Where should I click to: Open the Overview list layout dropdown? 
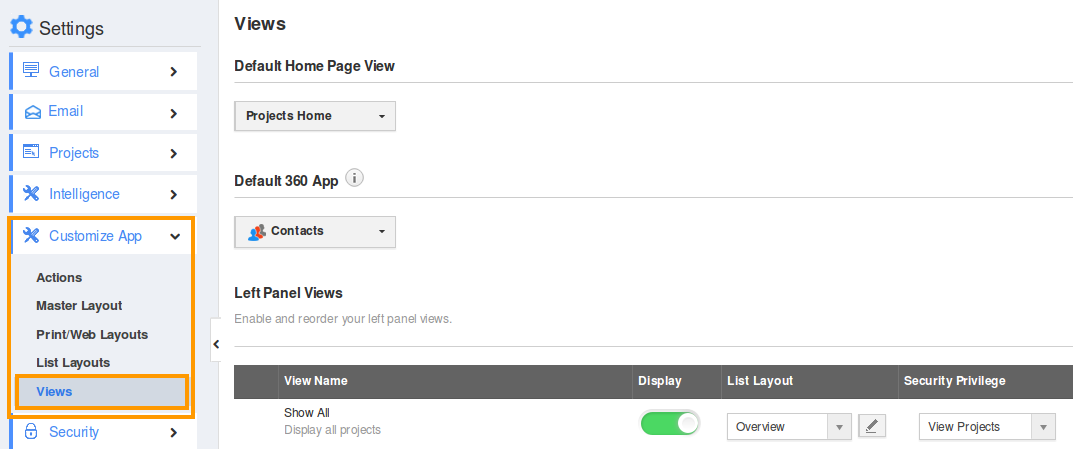click(789, 427)
